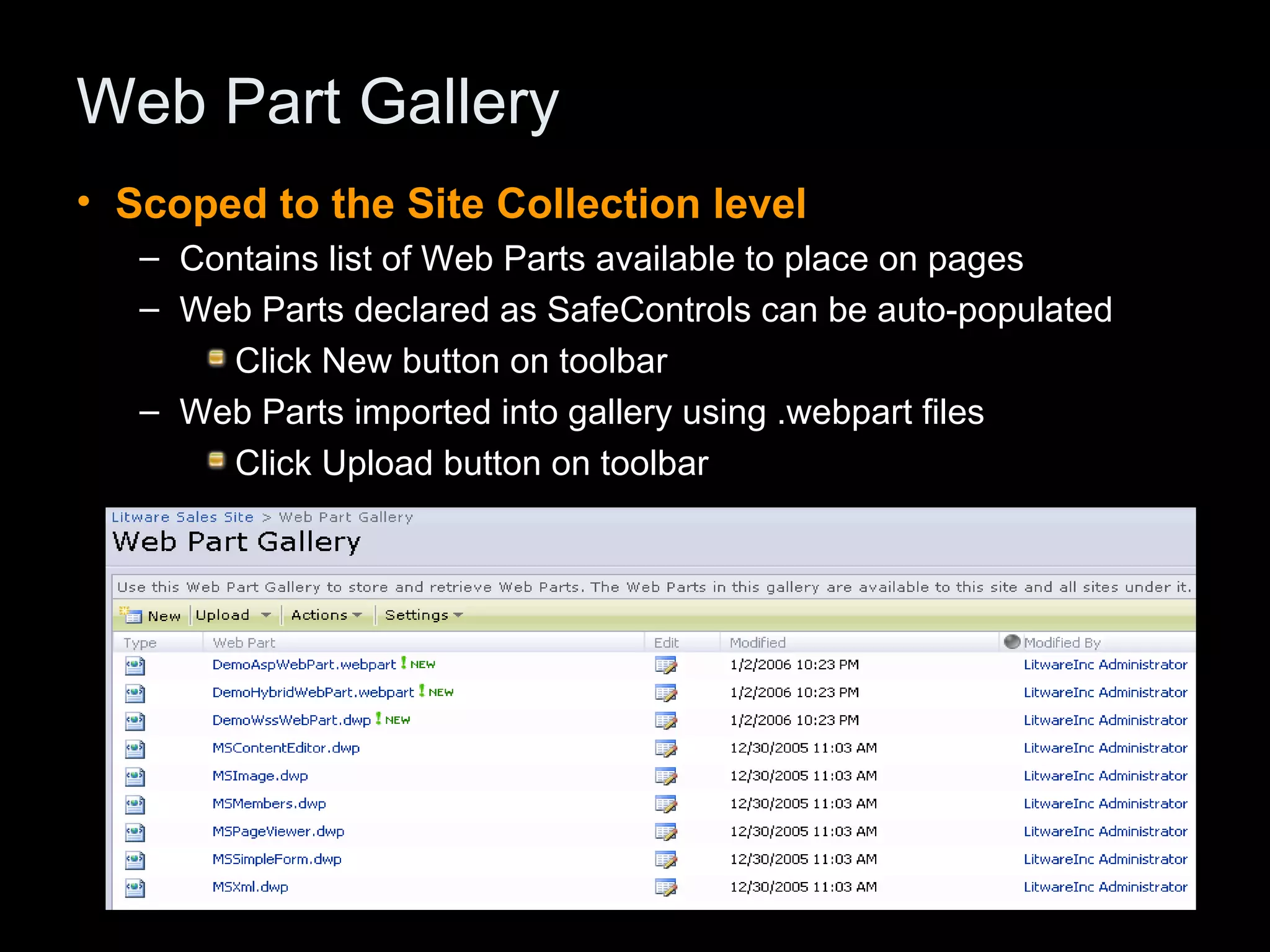Open MSMembers.dwp link
The height and width of the screenshot is (952, 1270).
point(269,804)
